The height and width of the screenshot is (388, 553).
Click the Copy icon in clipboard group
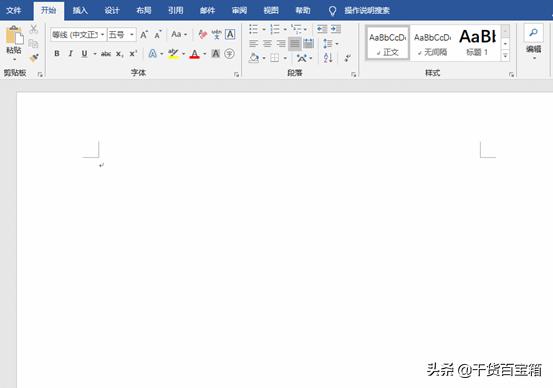34,43
